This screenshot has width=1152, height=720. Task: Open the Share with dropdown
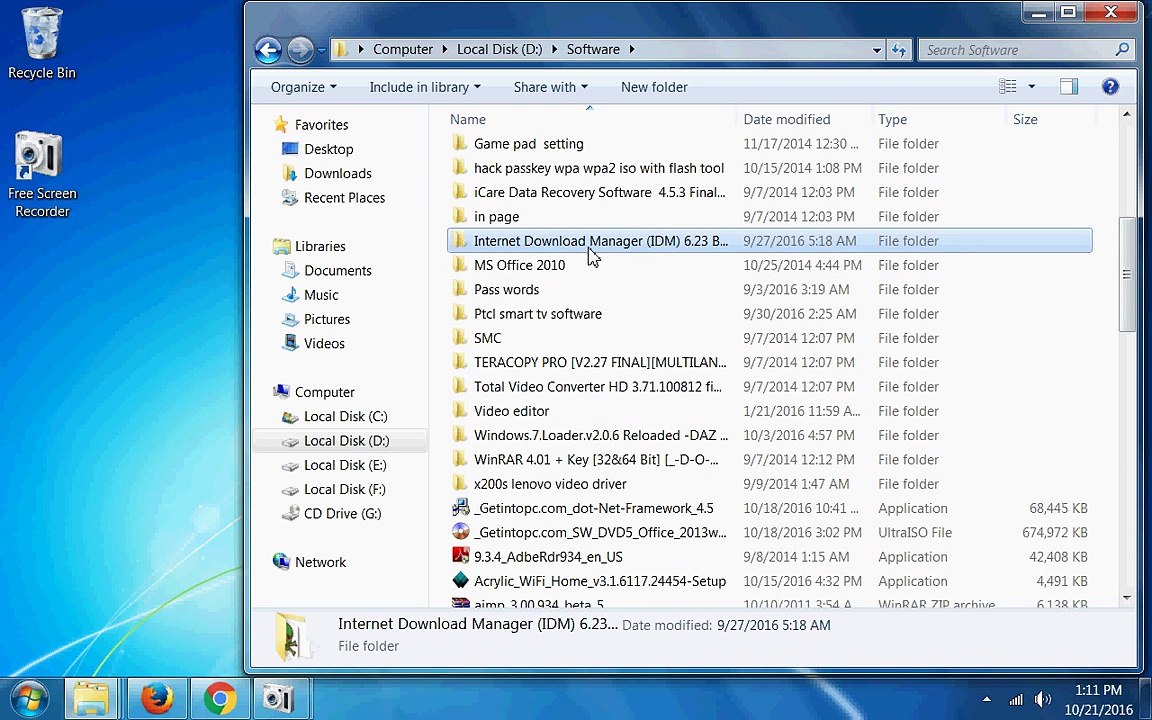tap(550, 87)
